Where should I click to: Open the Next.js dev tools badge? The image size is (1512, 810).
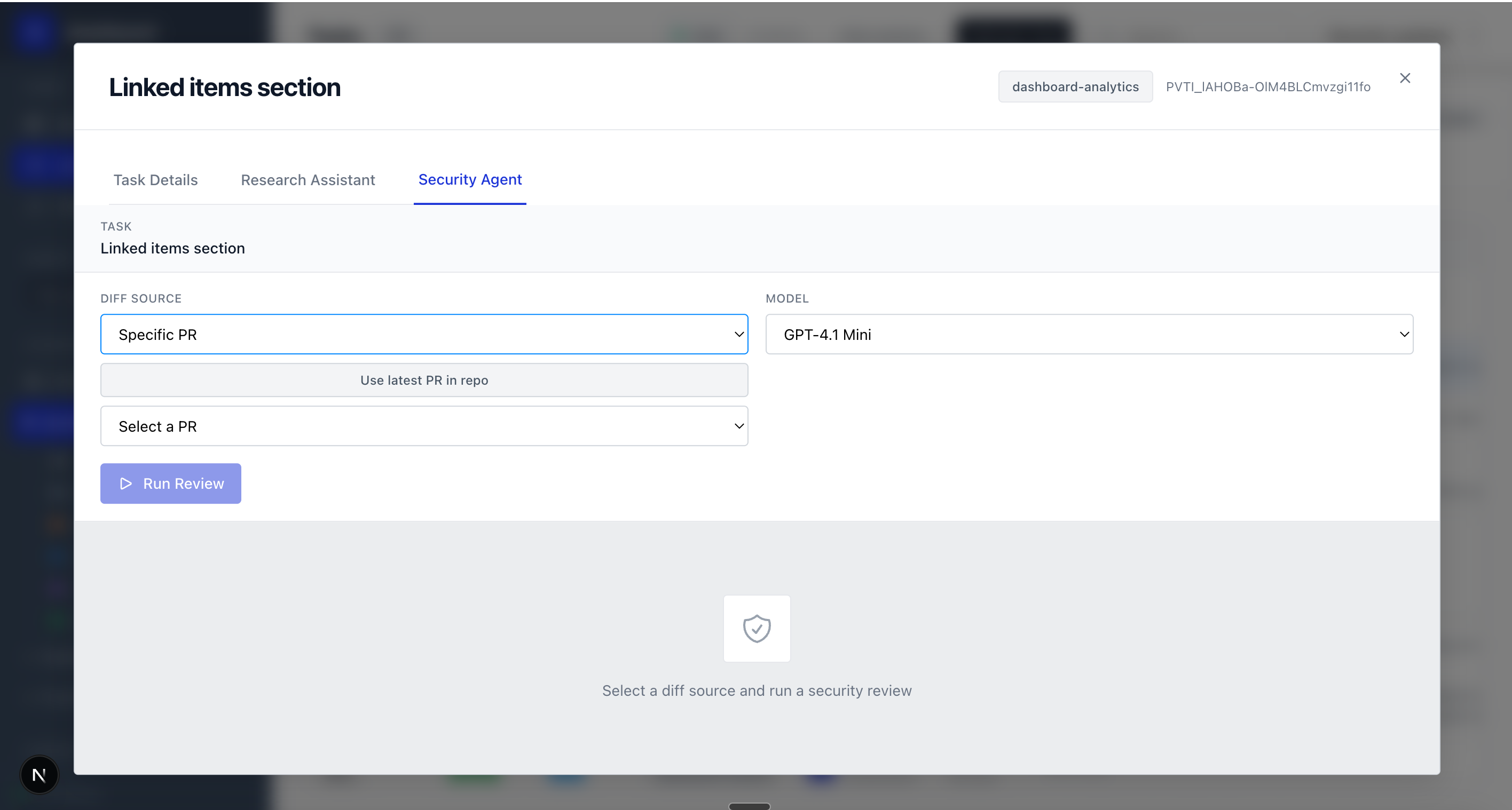(x=40, y=775)
